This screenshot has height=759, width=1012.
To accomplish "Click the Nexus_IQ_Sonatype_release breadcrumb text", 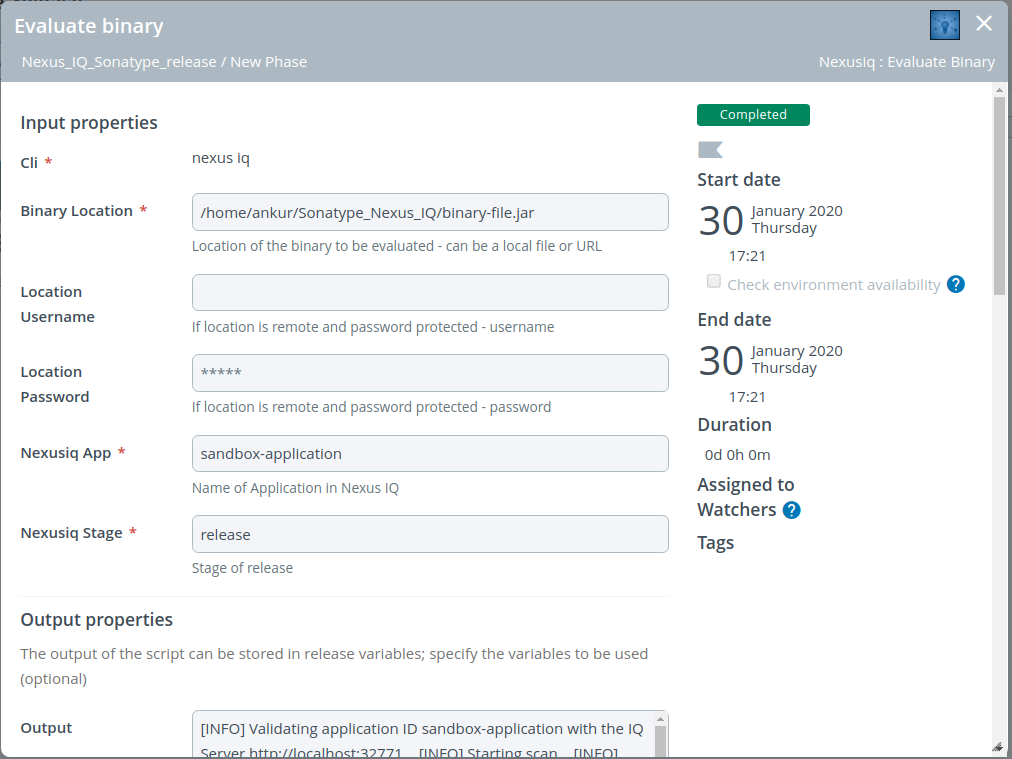I will pos(119,62).
